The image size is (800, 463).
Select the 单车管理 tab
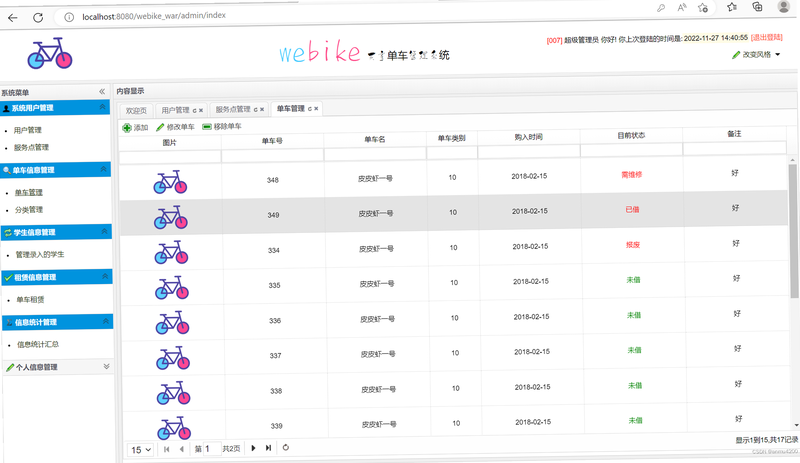tap(290, 108)
